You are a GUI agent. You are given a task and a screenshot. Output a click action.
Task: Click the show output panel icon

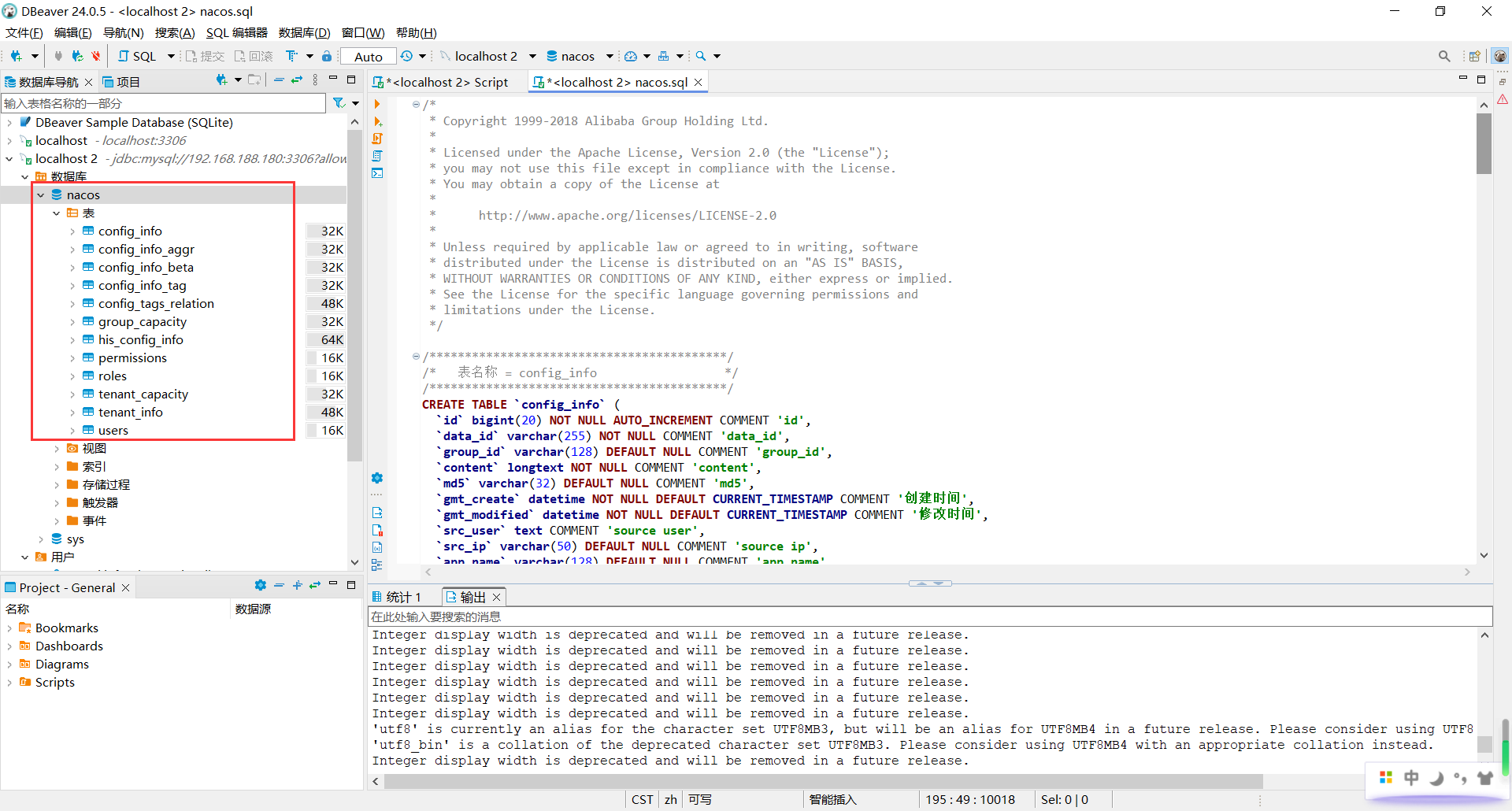[377, 513]
